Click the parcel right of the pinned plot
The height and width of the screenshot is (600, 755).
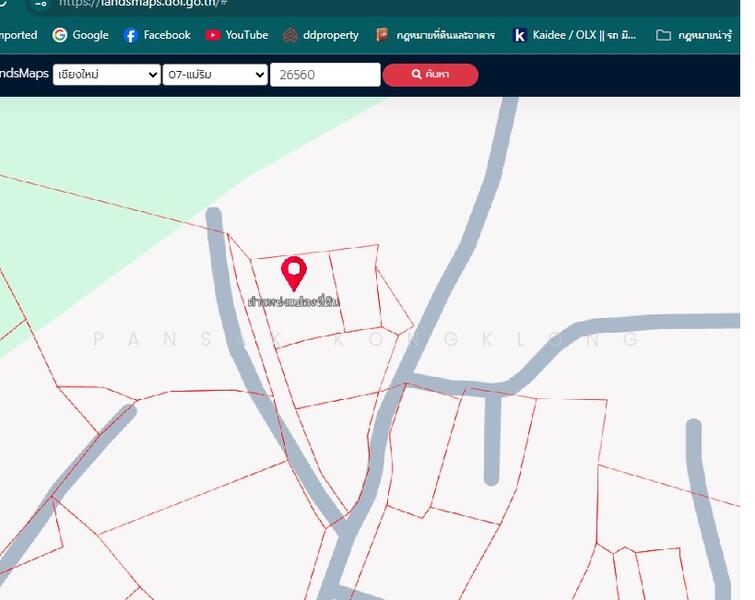[x=355, y=288]
